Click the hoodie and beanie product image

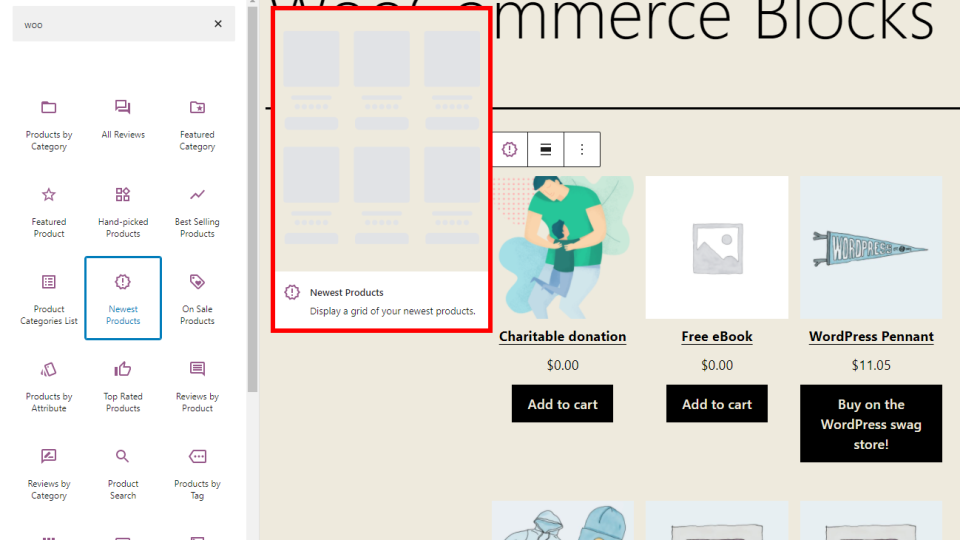click(x=562, y=521)
